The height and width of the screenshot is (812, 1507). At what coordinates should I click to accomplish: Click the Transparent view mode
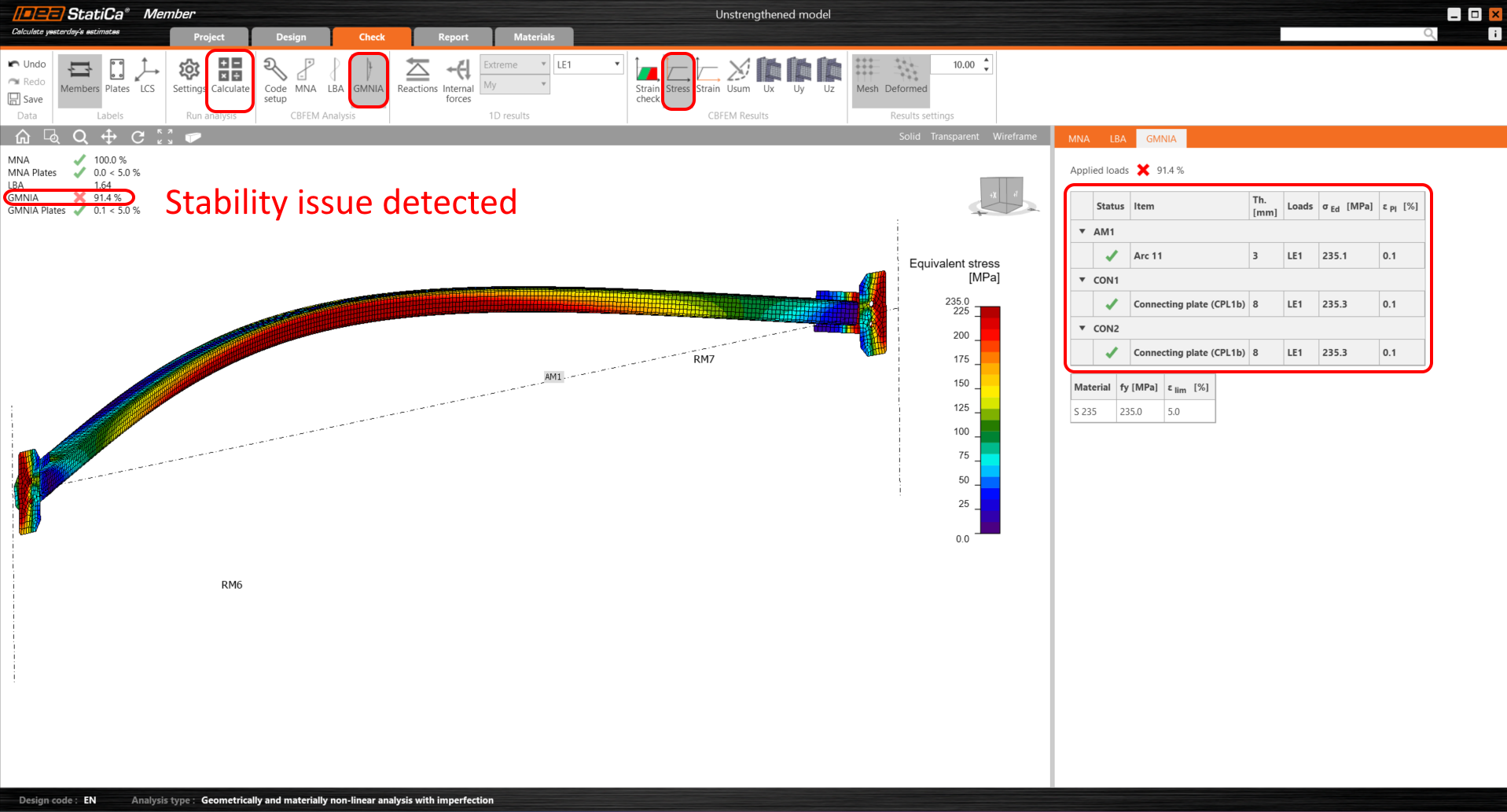coord(954,137)
